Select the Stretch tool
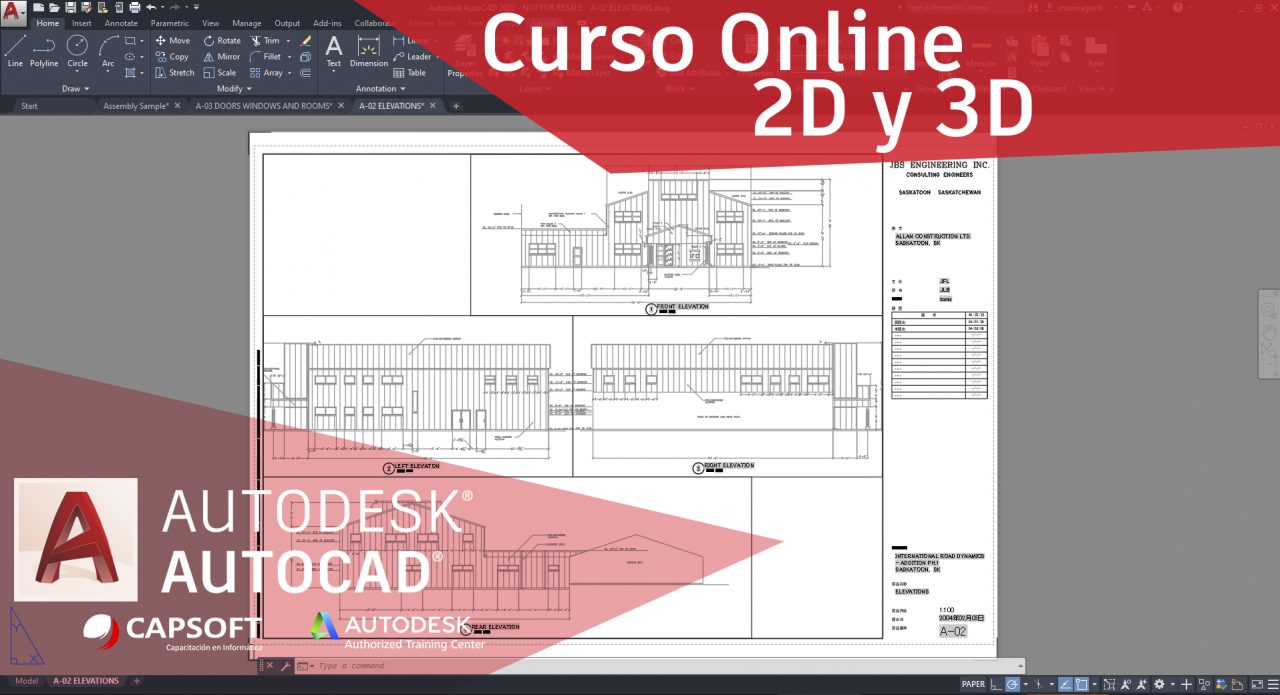Screen dimensions: 1280x695 tap(175, 73)
